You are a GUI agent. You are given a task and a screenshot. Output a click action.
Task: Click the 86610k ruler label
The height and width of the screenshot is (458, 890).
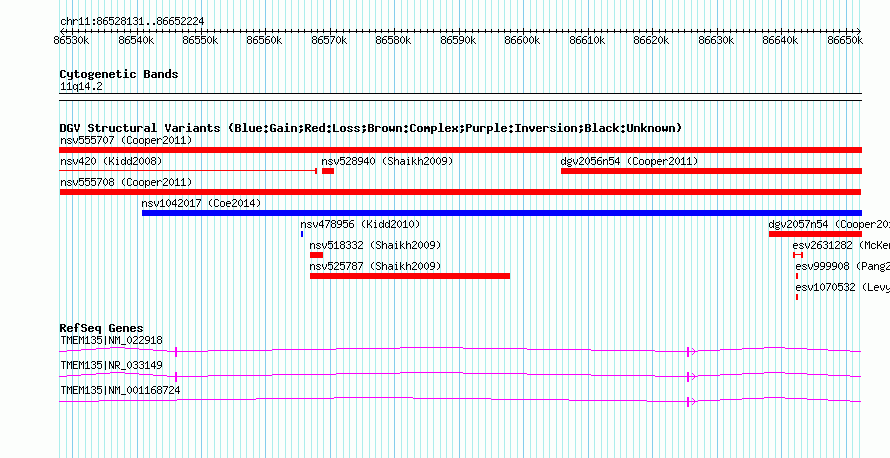(x=587, y=41)
